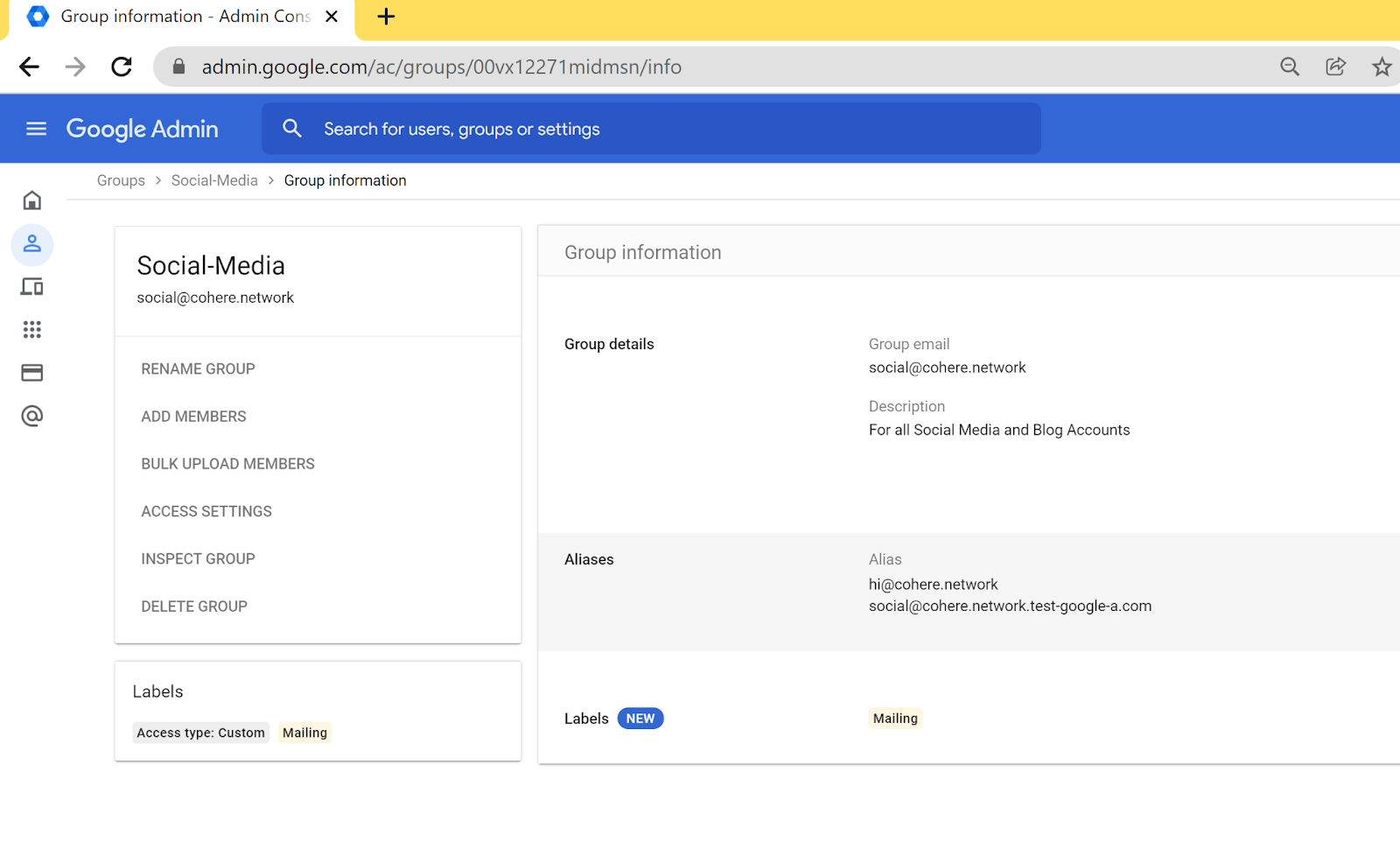Select Mailing chip in left Labels card

304,733
